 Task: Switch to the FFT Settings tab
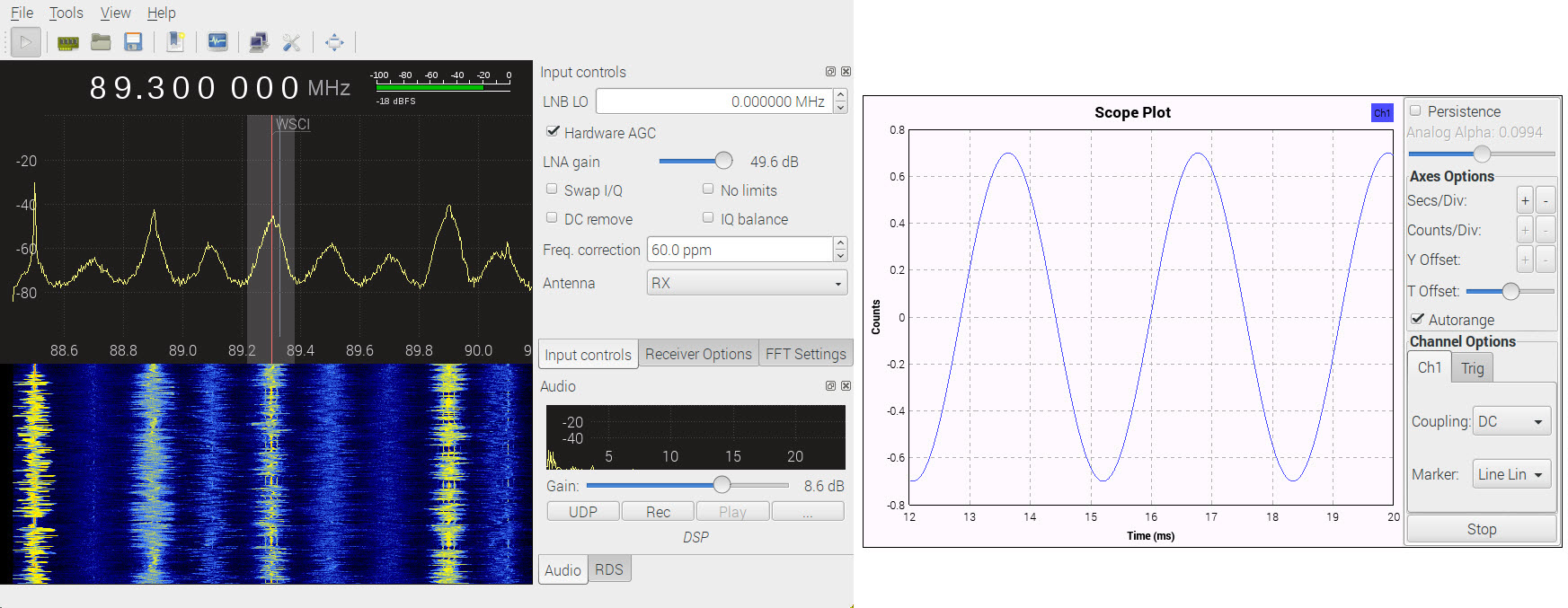coord(805,354)
